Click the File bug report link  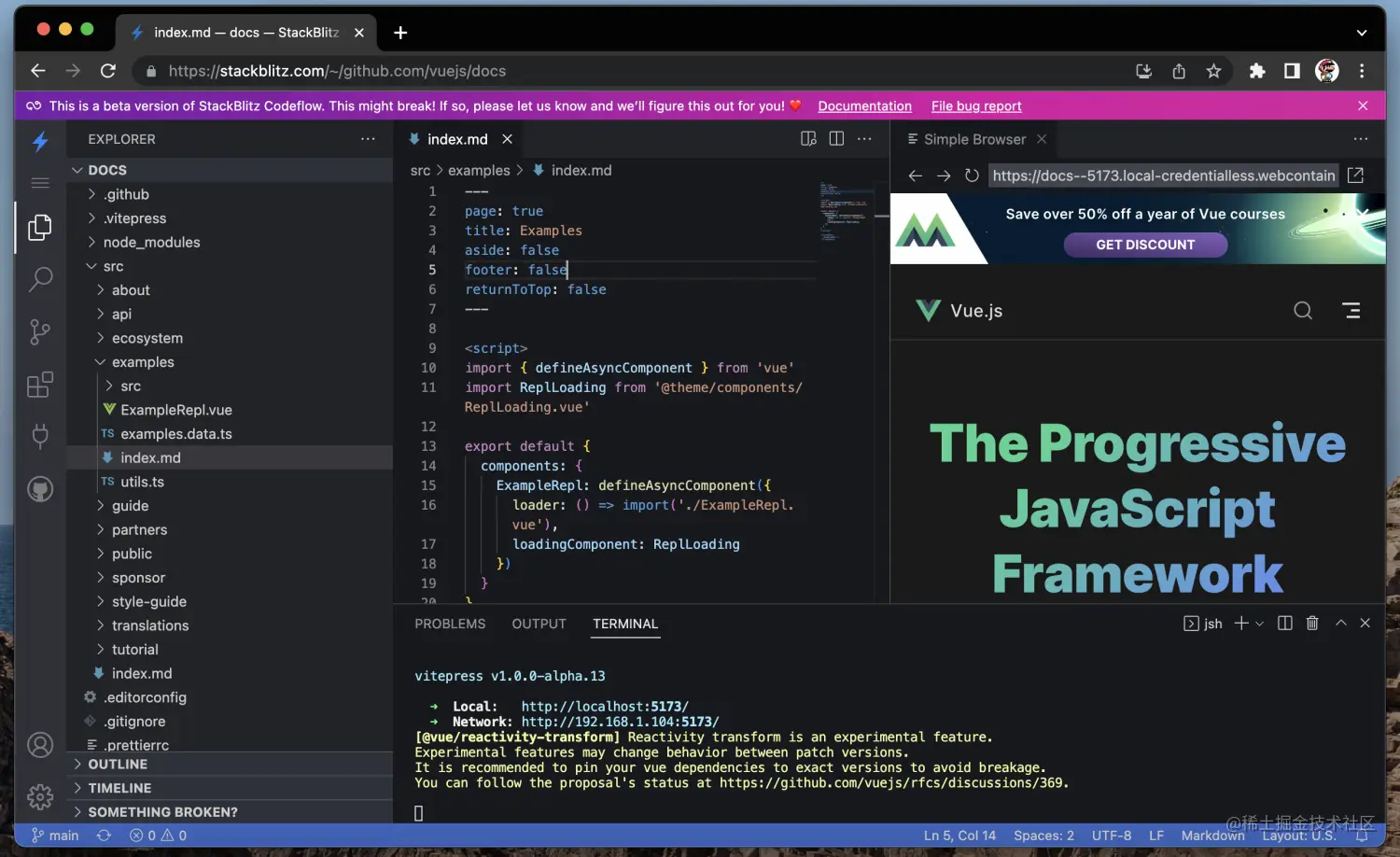[x=976, y=106]
